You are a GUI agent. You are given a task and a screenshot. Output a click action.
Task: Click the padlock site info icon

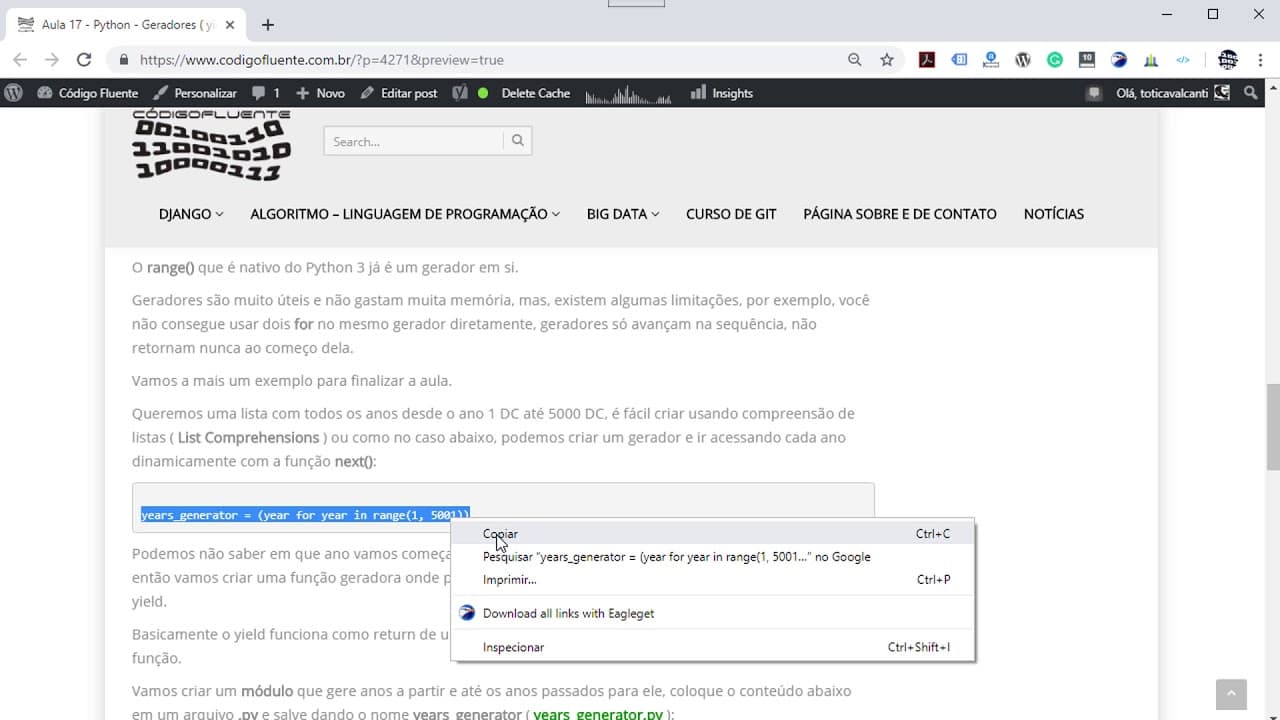[124, 60]
